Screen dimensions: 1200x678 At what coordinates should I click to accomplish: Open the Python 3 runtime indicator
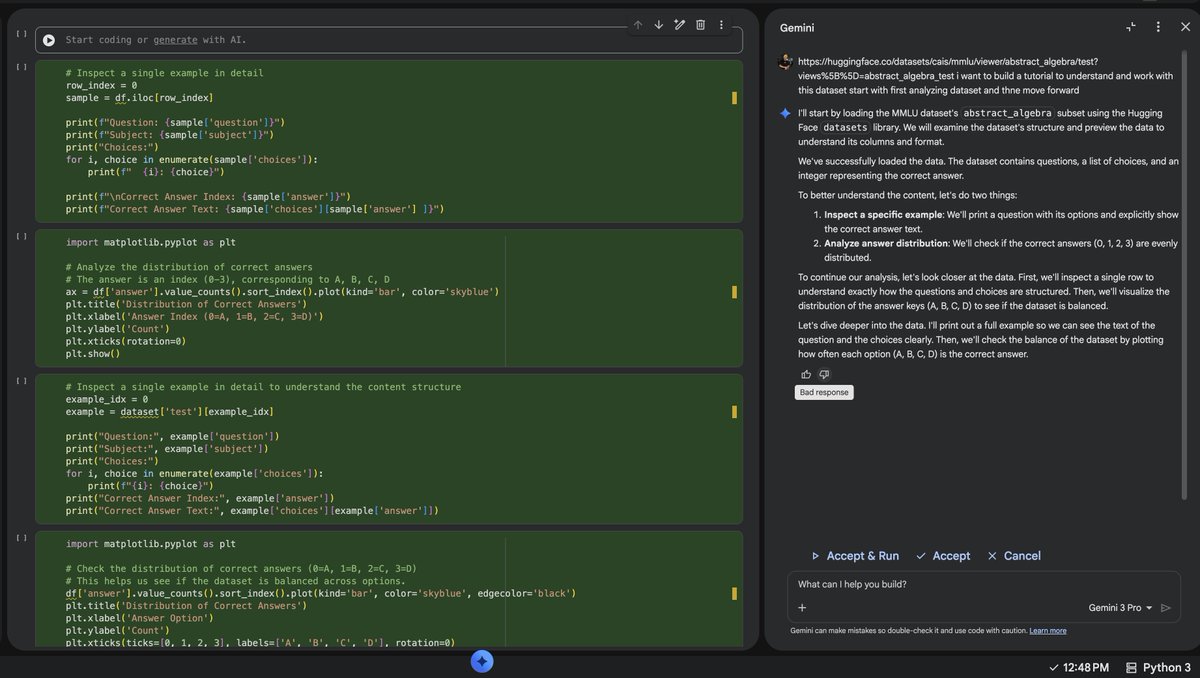tap(1158, 667)
